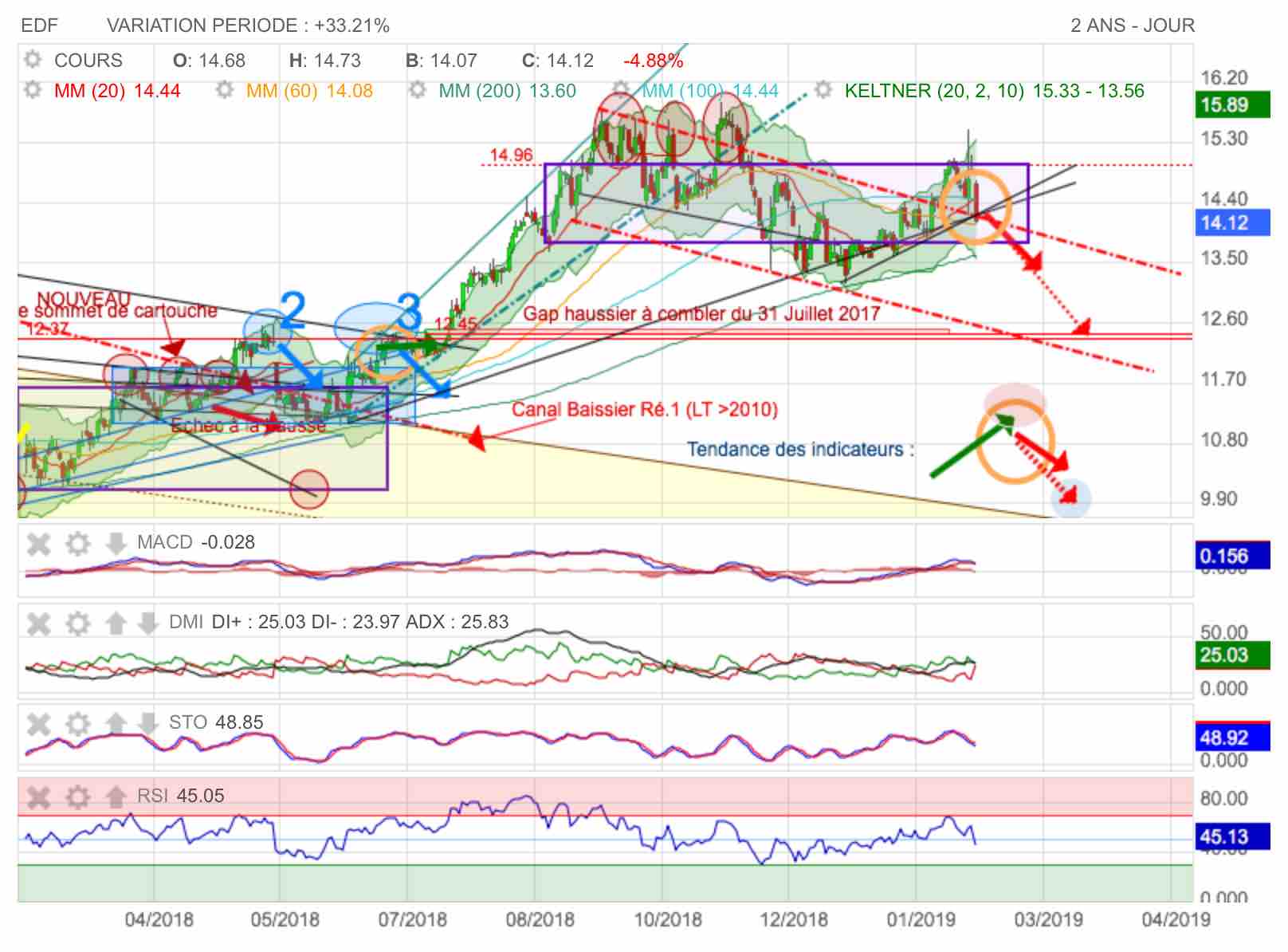Click the MM (60) 14.08 label
Screen dimensions: 1288x952
tap(309, 91)
